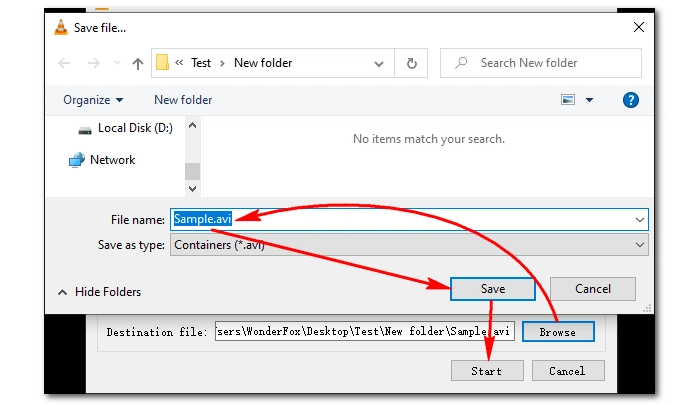
Task: Refresh the current folder view
Action: pos(410,63)
